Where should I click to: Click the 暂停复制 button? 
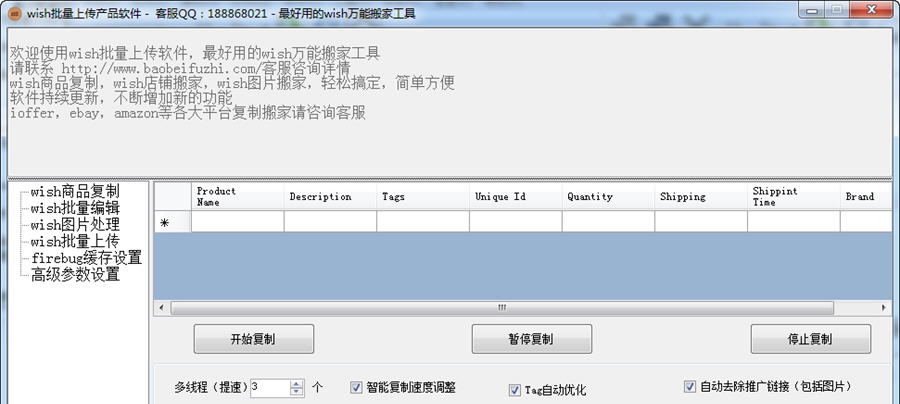(x=532, y=339)
